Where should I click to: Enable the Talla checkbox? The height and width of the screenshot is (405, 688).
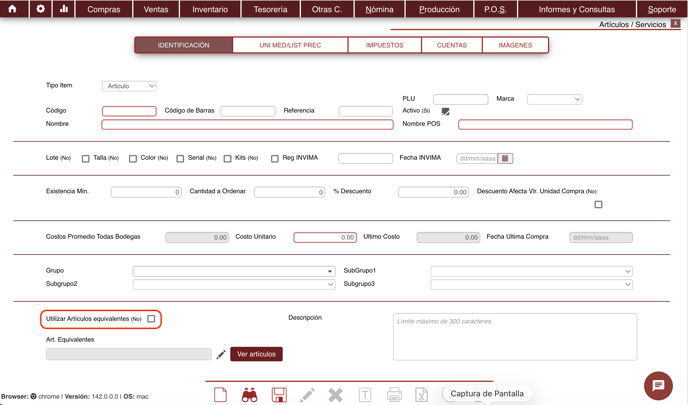(x=133, y=159)
